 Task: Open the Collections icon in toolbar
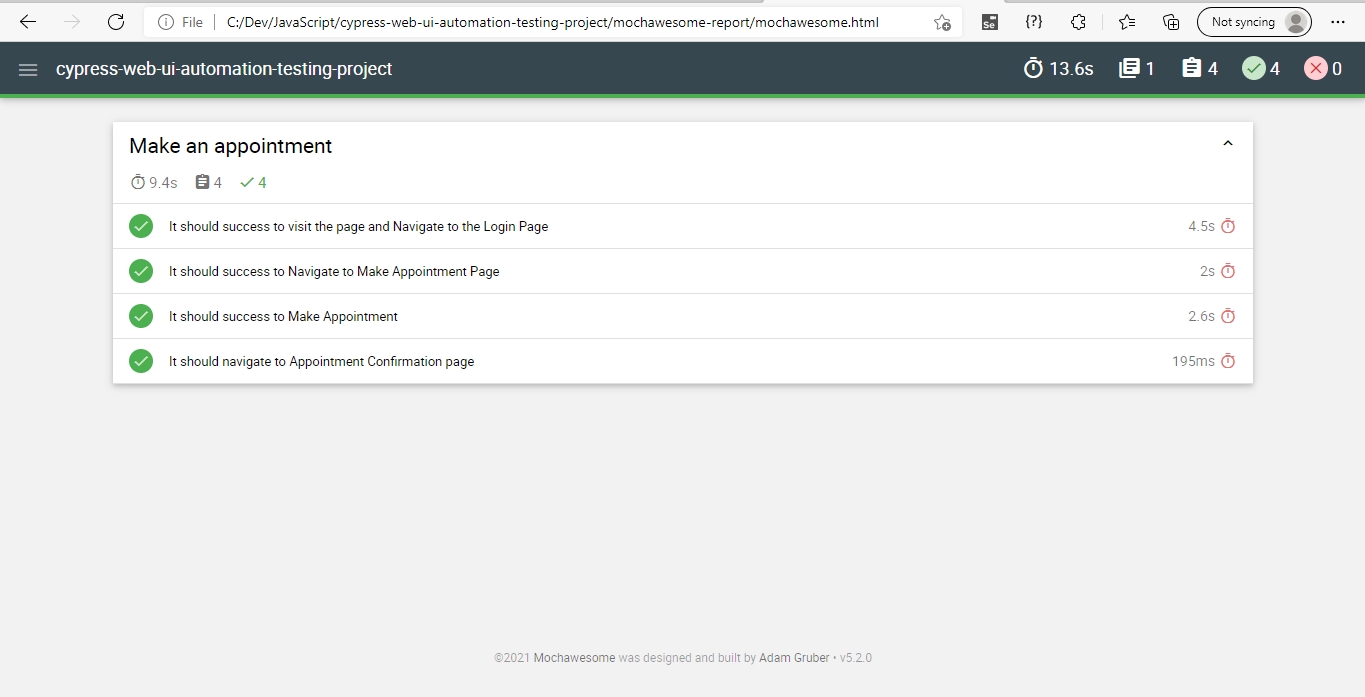pyautogui.click(x=1171, y=22)
